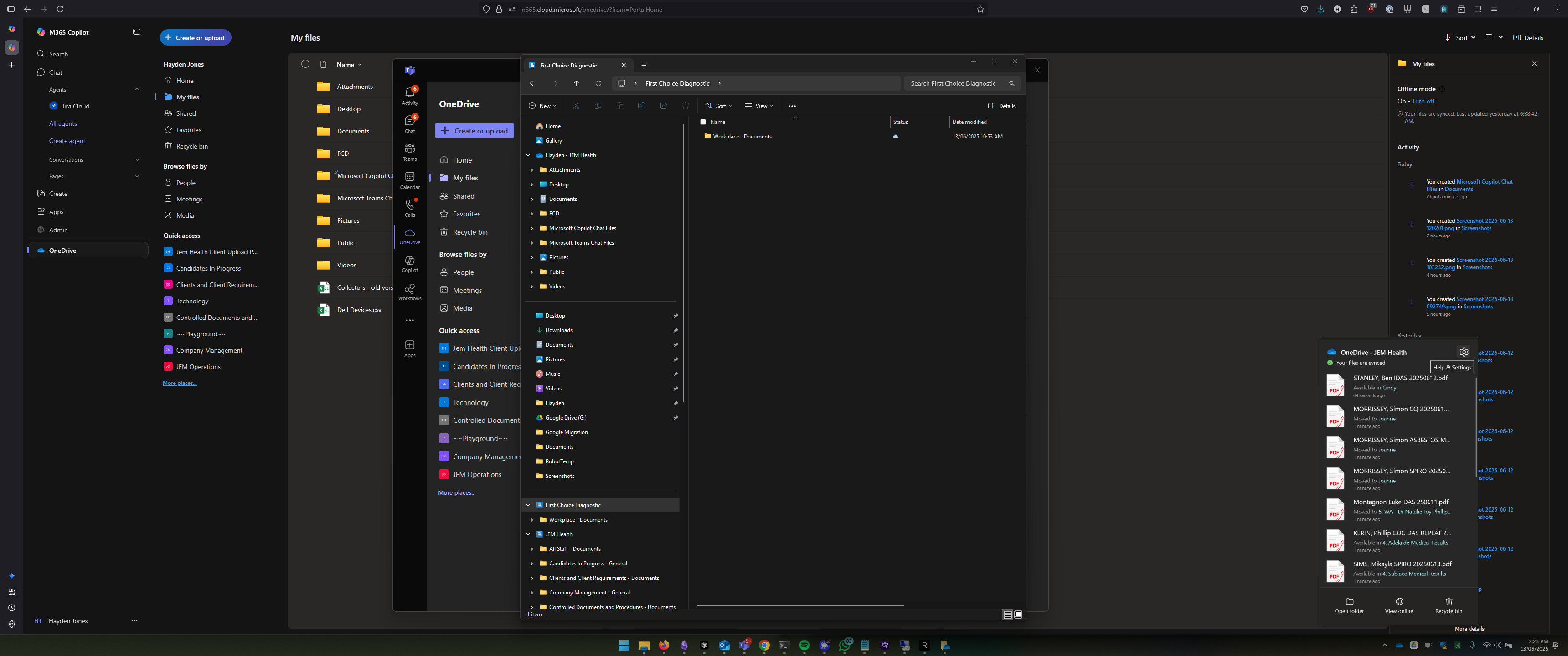This screenshot has width=1568, height=656.
Task: Click Create or upload in M365 OneDrive
Action: [196, 38]
